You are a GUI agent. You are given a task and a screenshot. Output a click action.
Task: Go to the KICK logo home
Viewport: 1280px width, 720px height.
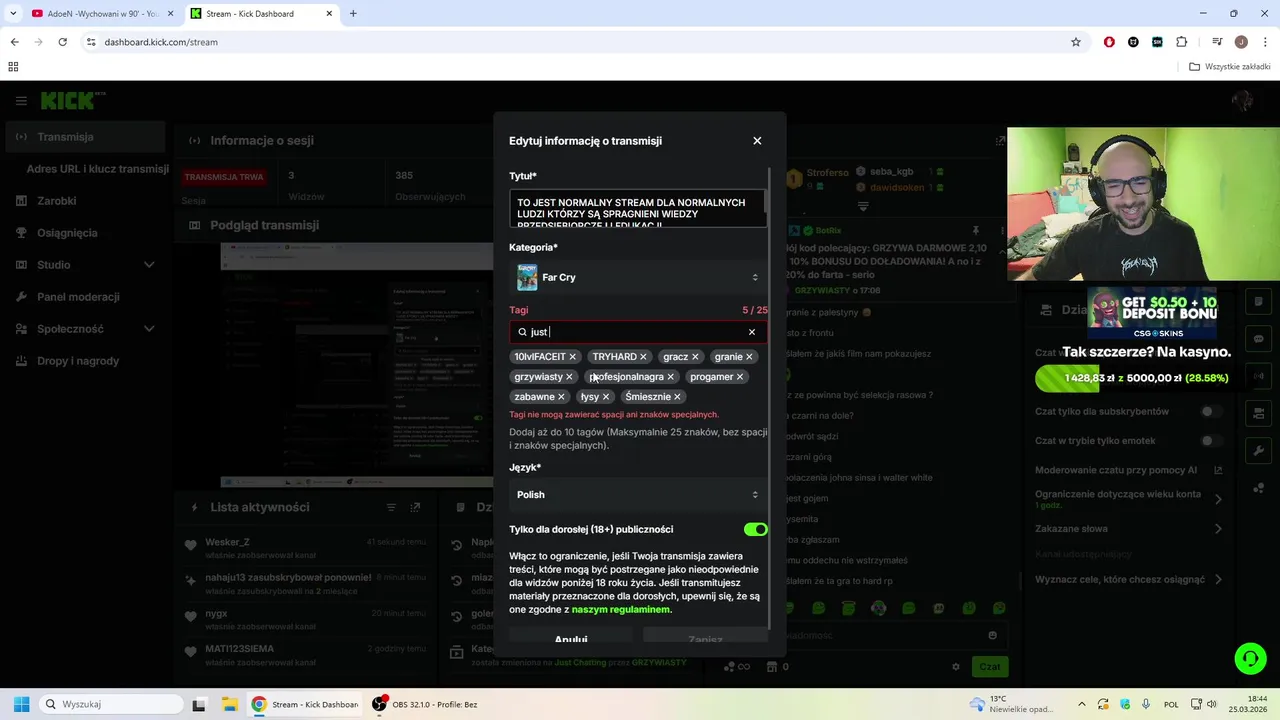pyautogui.click(x=72, y=100)
